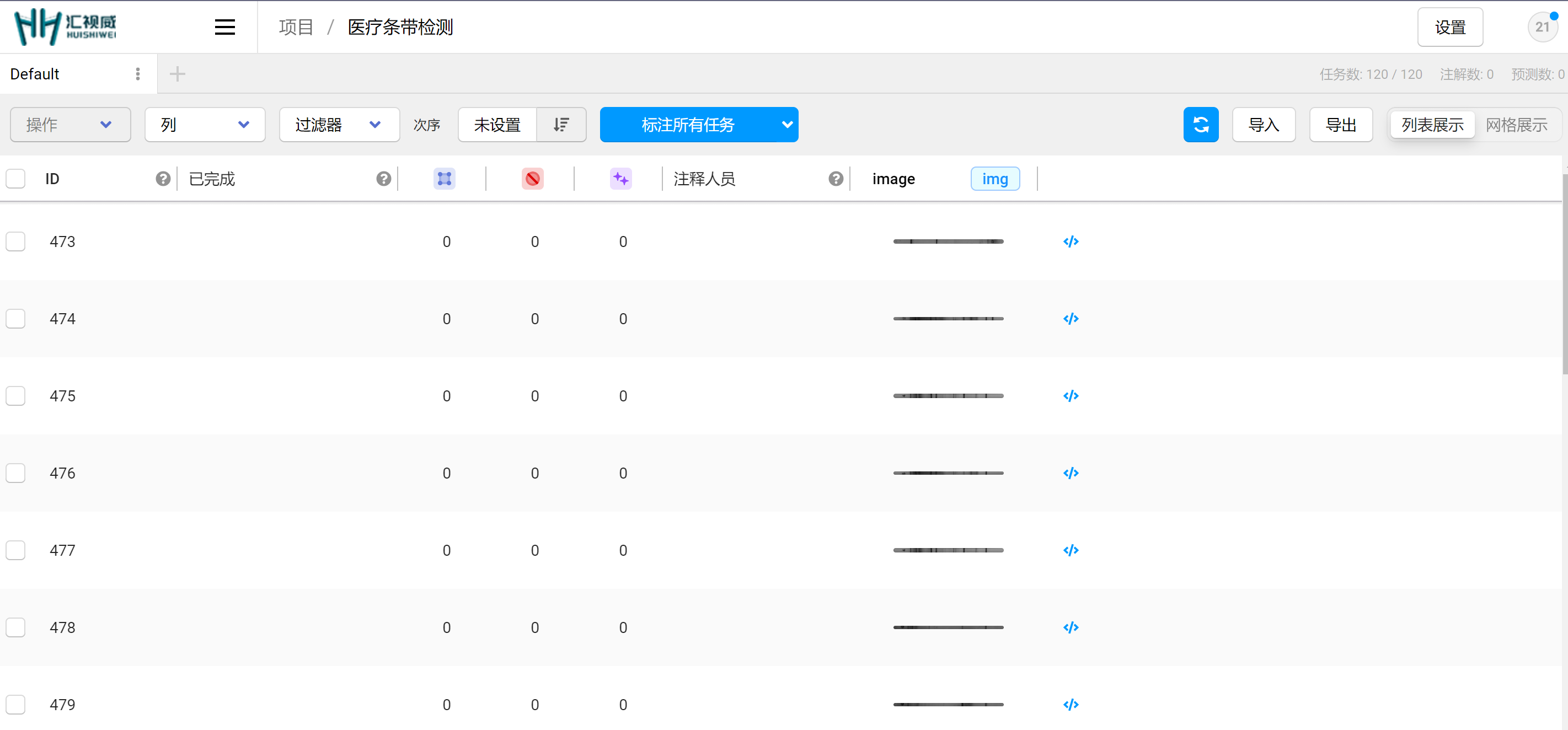Image resolution: width=1568 pixels, height=730 pixels.
Task: Open the 列 columns dropdown
Action: tap(205, 125)
